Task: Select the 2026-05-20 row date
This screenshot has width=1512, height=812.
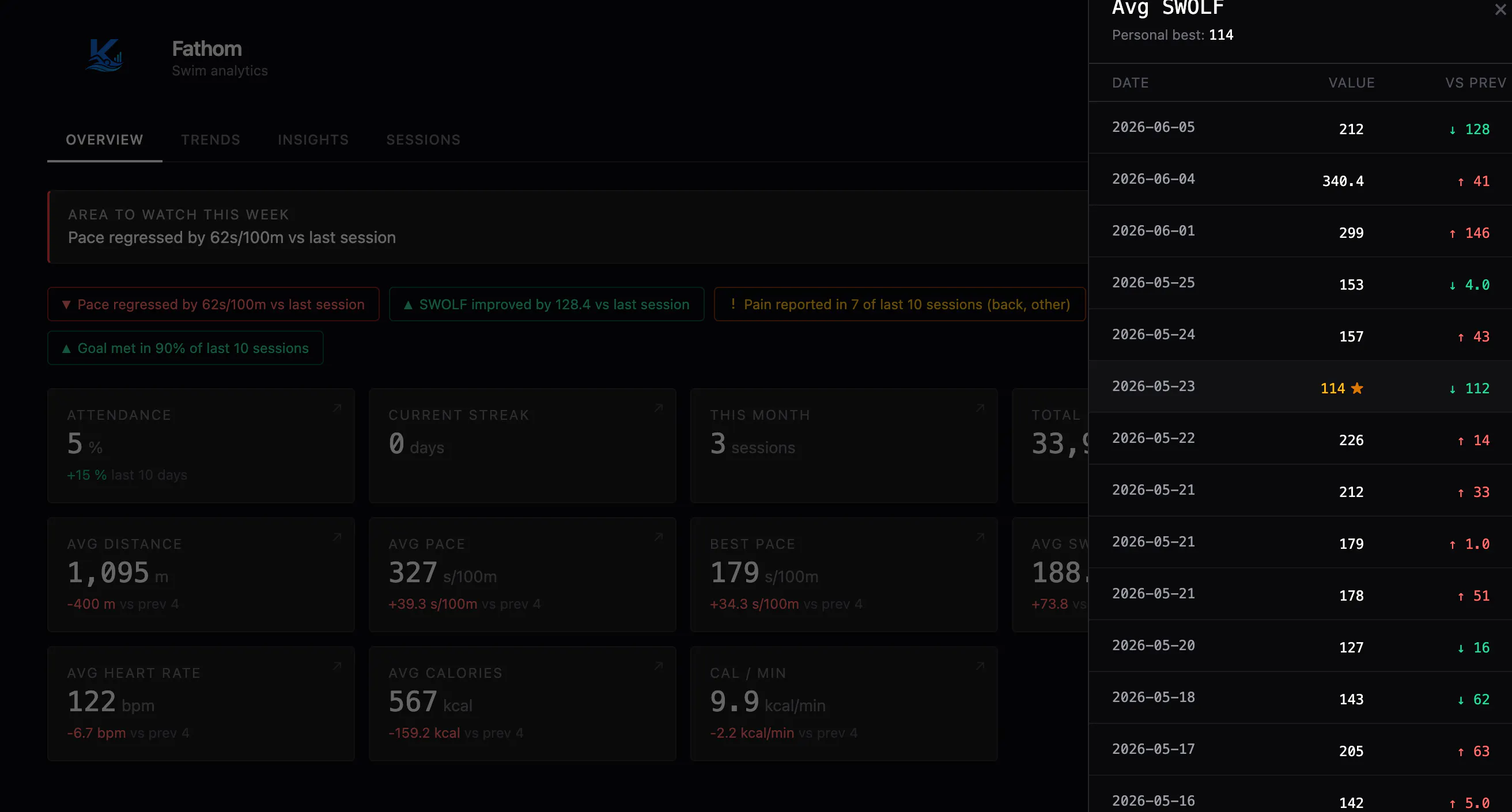Action: pos(1153,646)
